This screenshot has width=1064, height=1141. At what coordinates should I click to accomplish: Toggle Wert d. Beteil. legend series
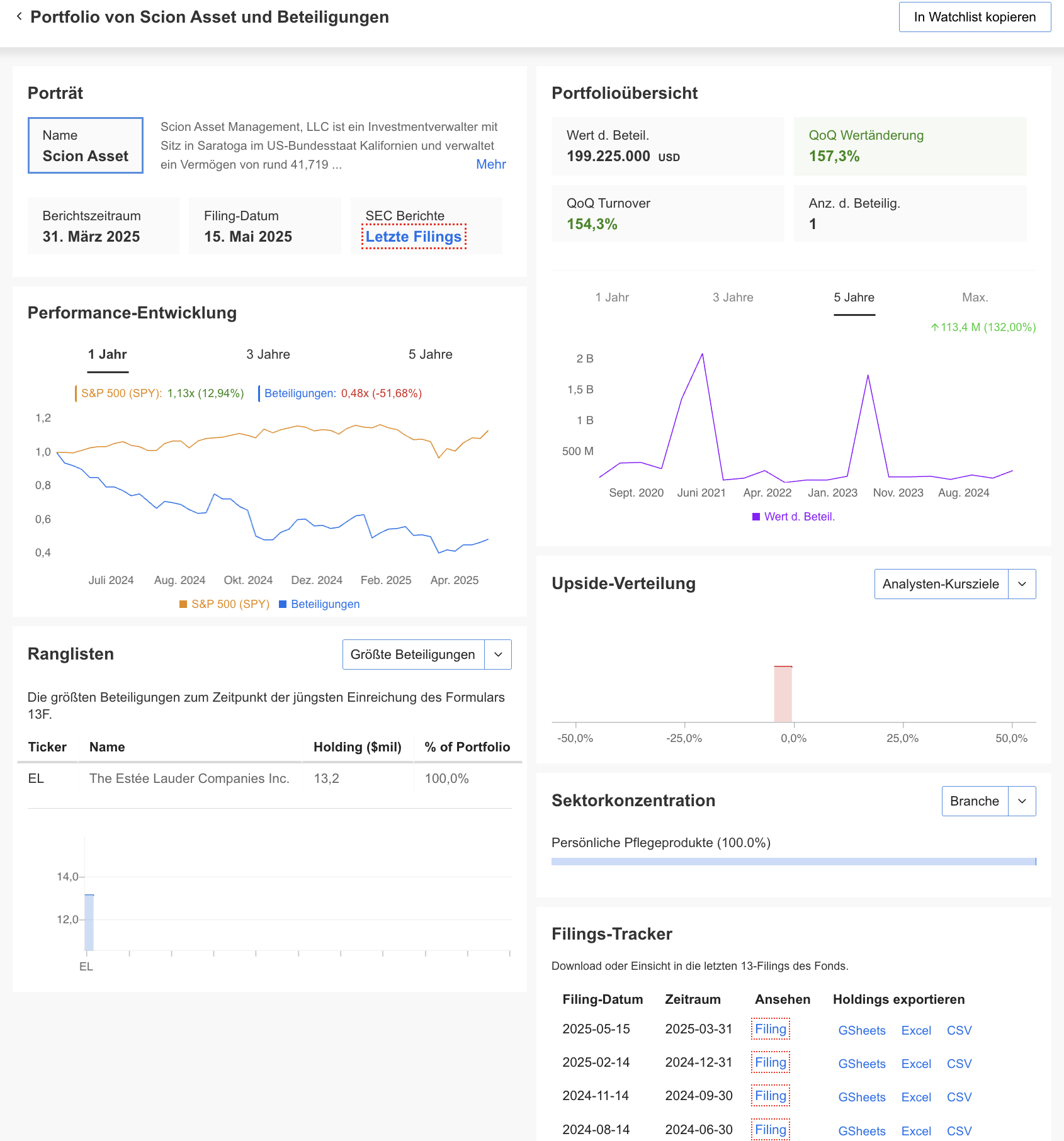point(793,517)
